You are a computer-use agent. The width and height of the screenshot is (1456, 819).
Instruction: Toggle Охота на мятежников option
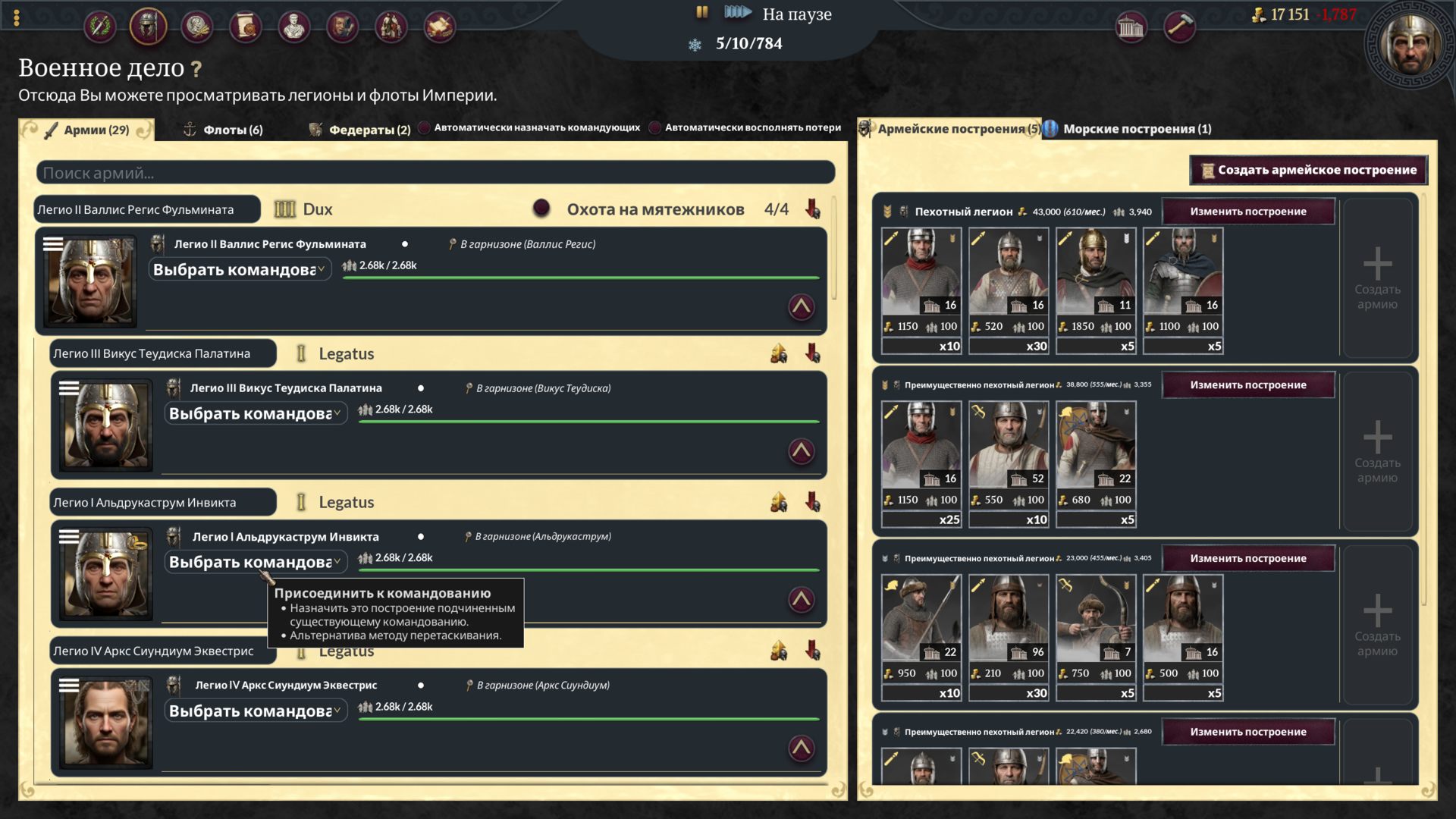[541, 209]
